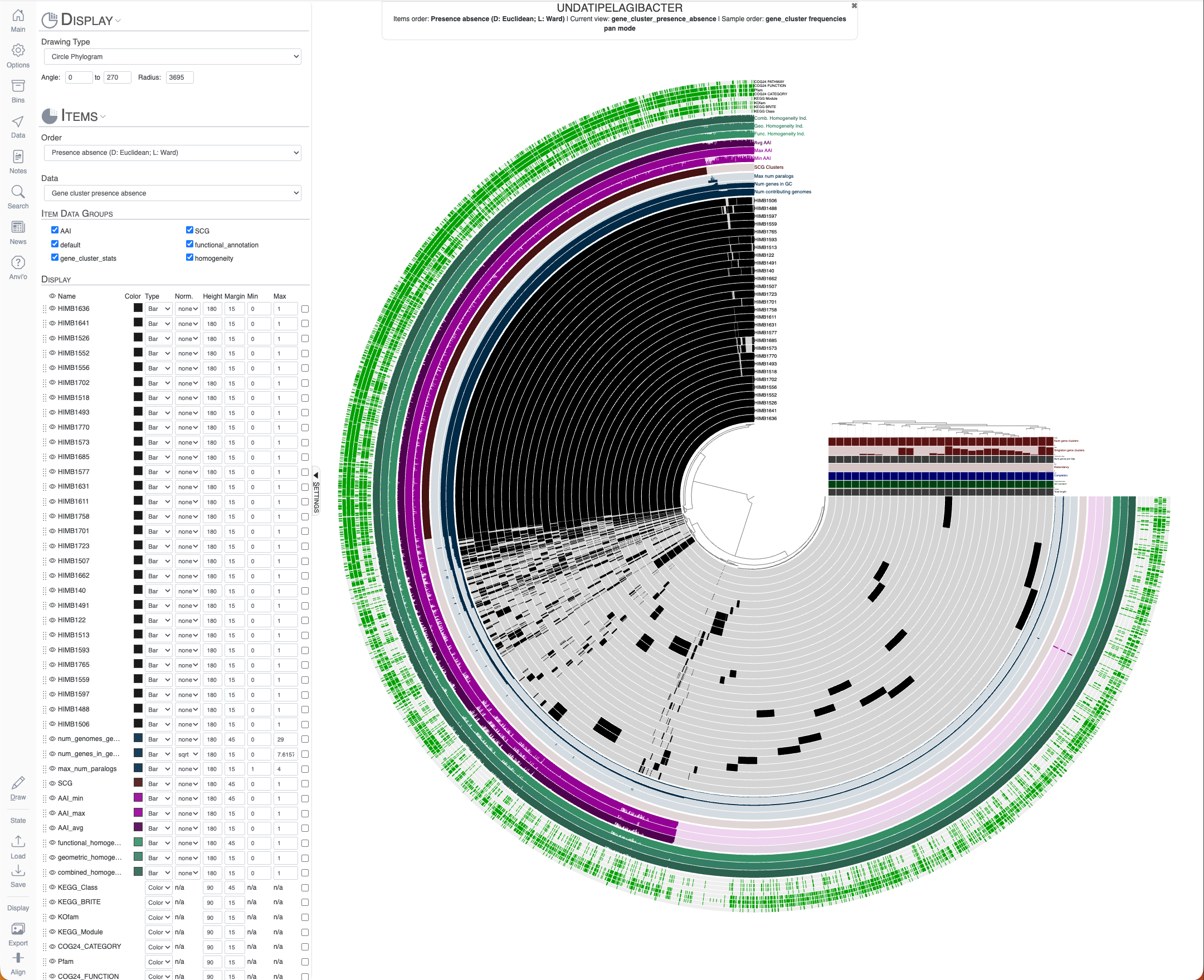1204x980 pixels.
Task: Click the SCG layer color swatch
Action: click(x=138, y=783)
